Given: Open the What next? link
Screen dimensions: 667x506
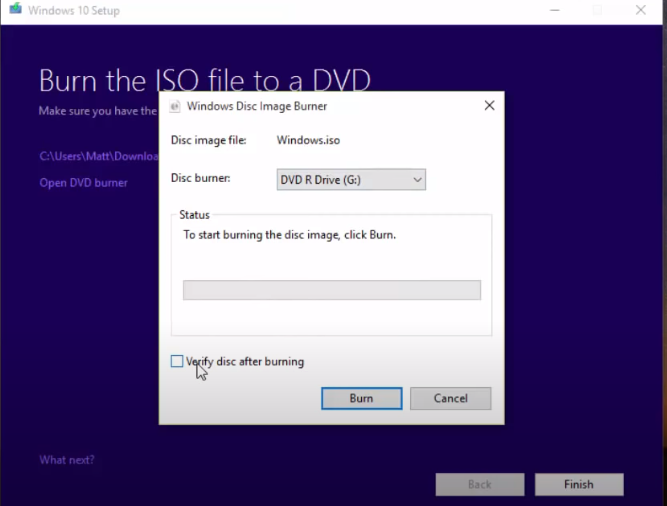Looking at the screenshot, I should tap(67, 460).
